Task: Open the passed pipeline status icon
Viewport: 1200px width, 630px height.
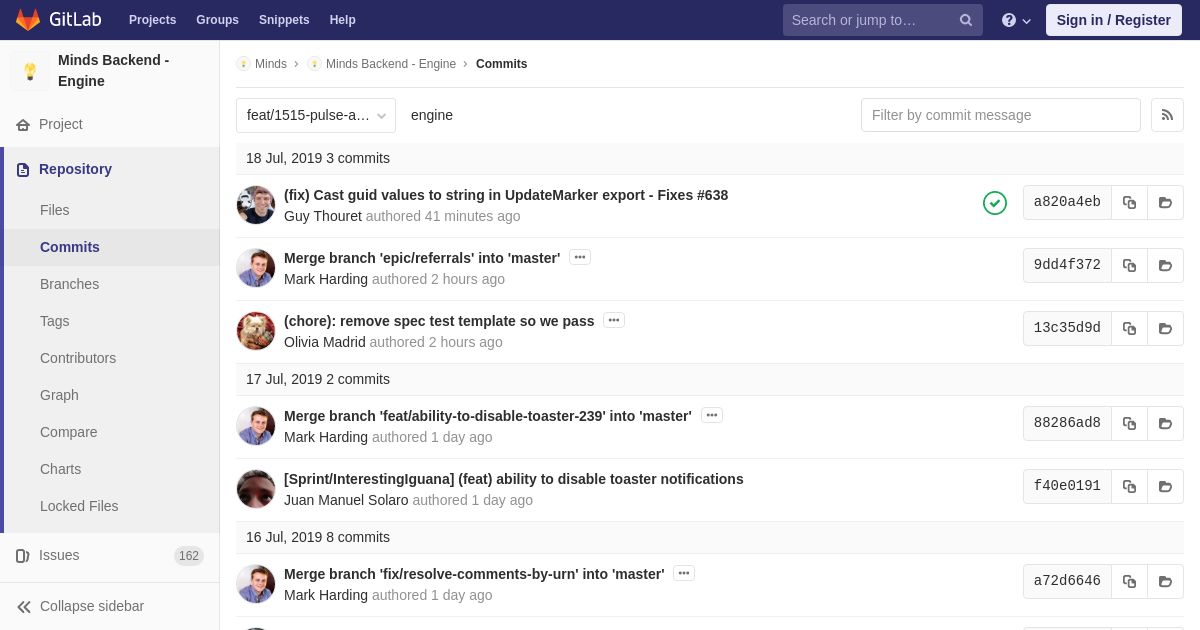Action: 995,203
